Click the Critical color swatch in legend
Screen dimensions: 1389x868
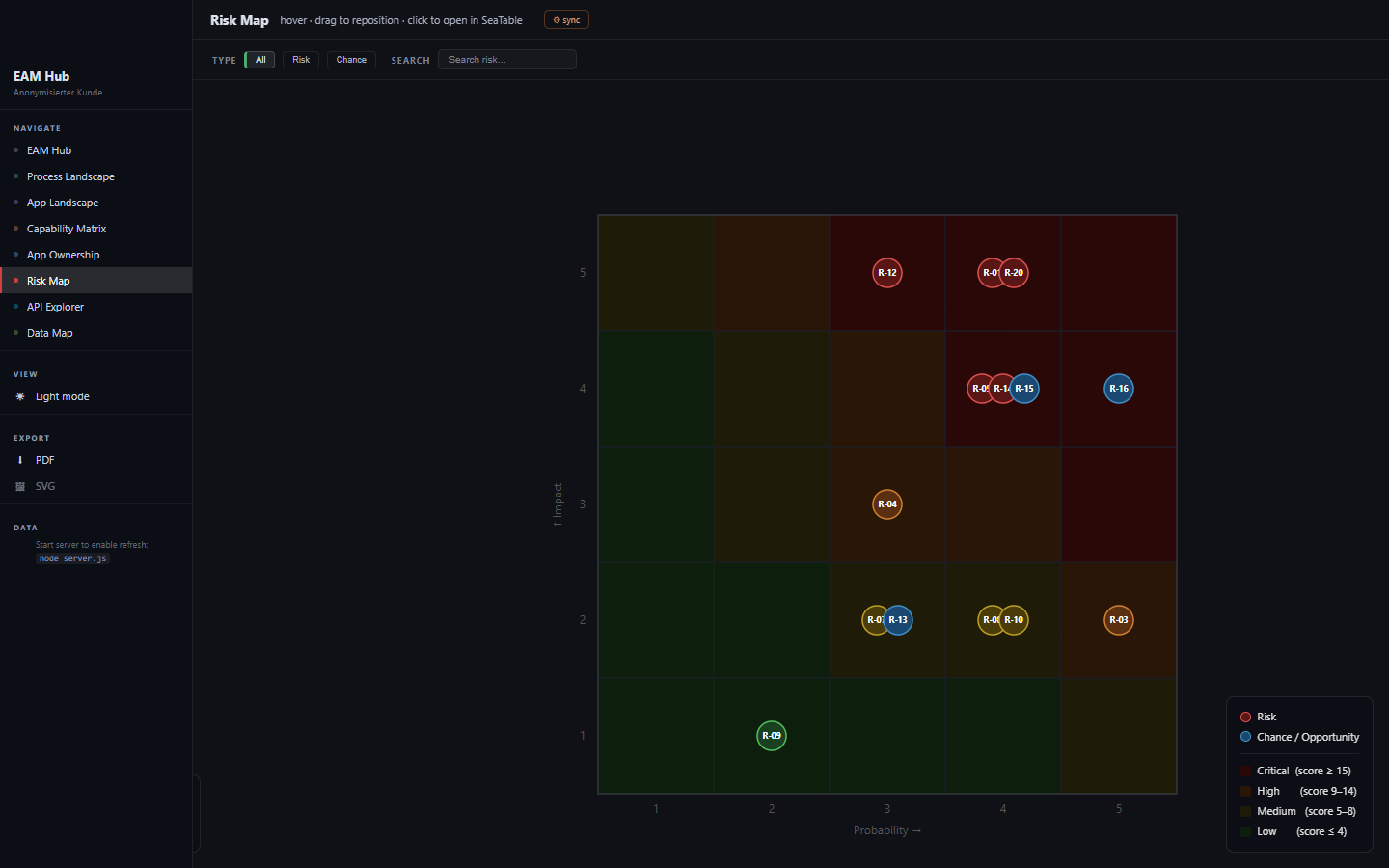tap(1245, 771)
